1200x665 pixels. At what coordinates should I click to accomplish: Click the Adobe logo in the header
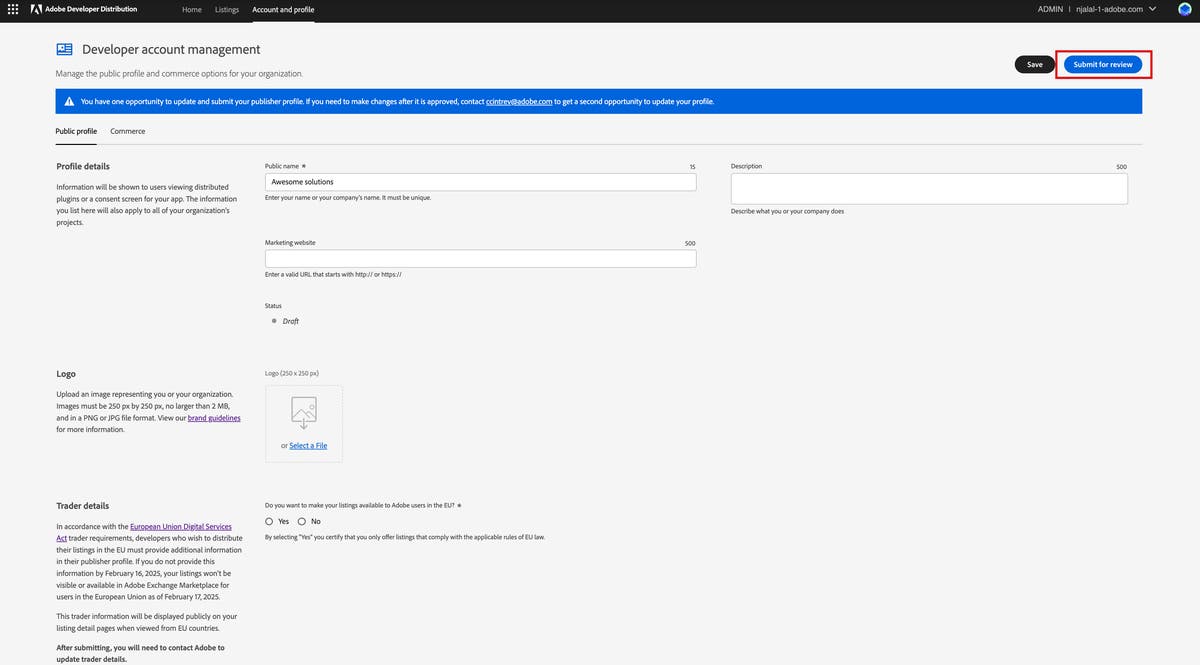pyautogui.click(x=36, y=9)
